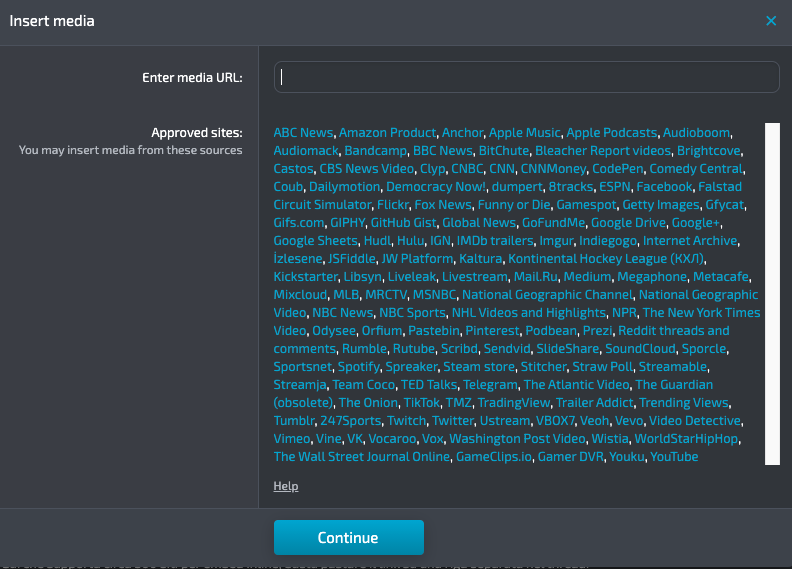Open the SoundCloud link

[640, 349]
